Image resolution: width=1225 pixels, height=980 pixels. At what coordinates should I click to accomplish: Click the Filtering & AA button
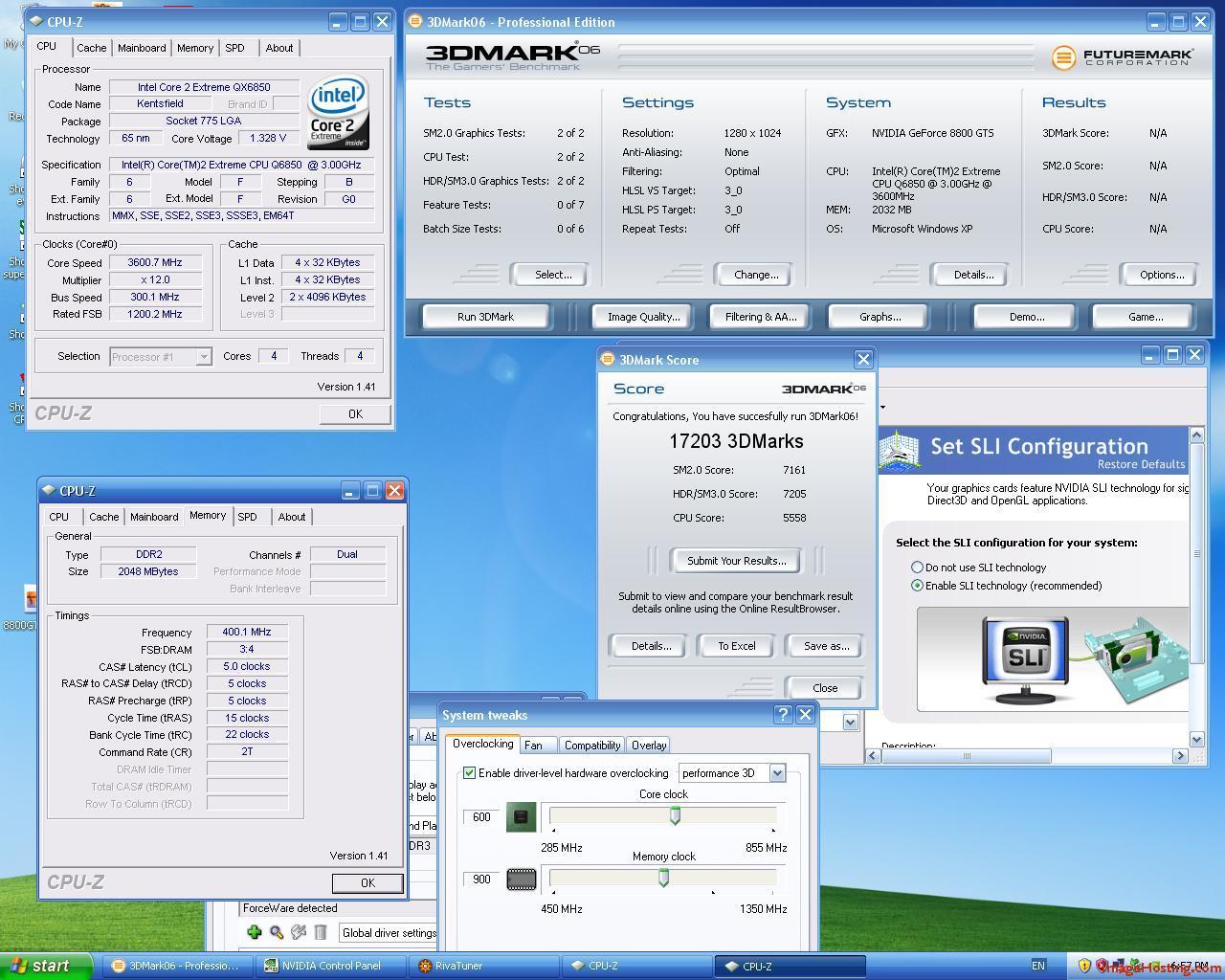[x=761, y=317]
